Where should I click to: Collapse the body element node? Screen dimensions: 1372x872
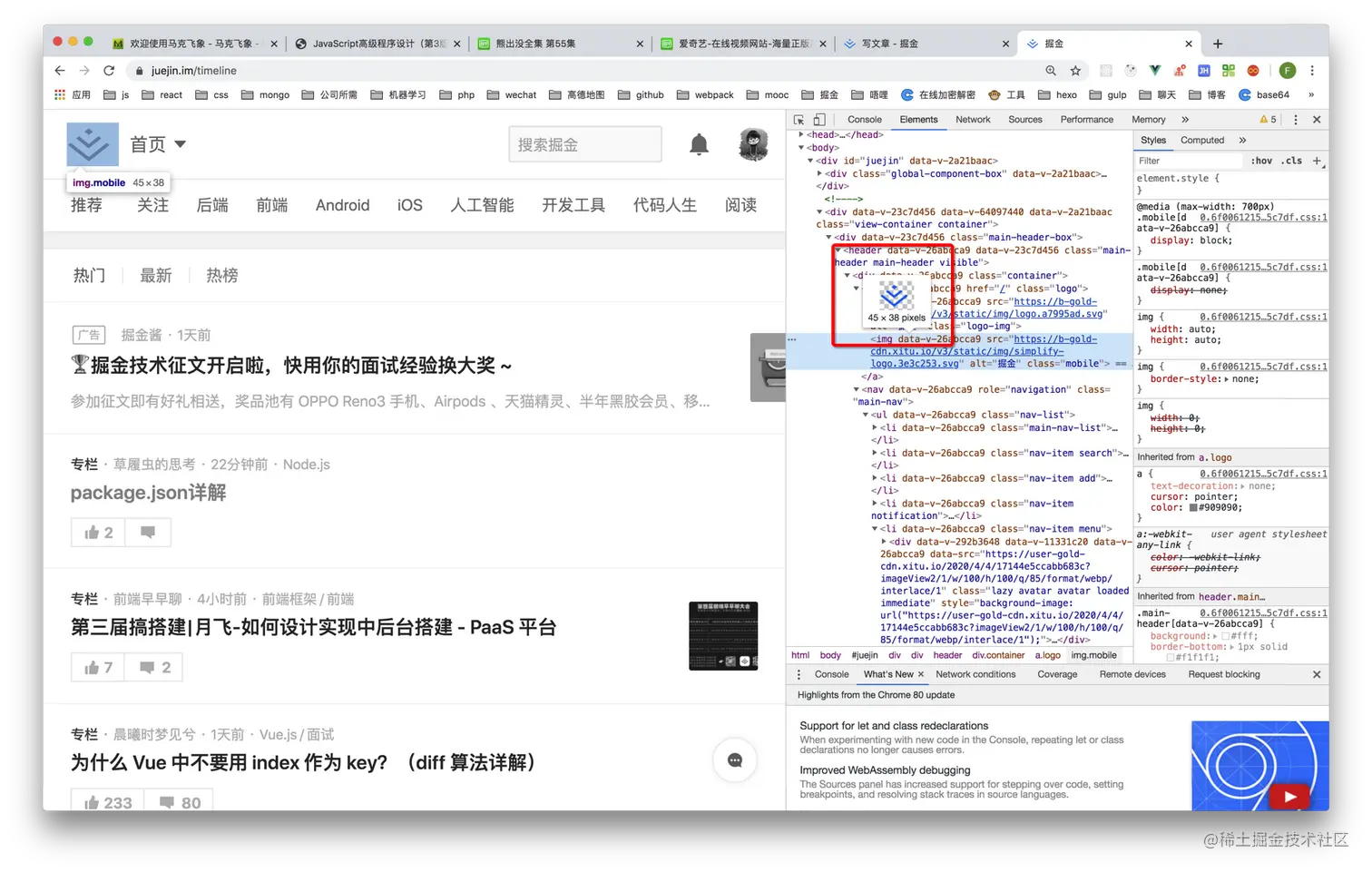(801, 148)
